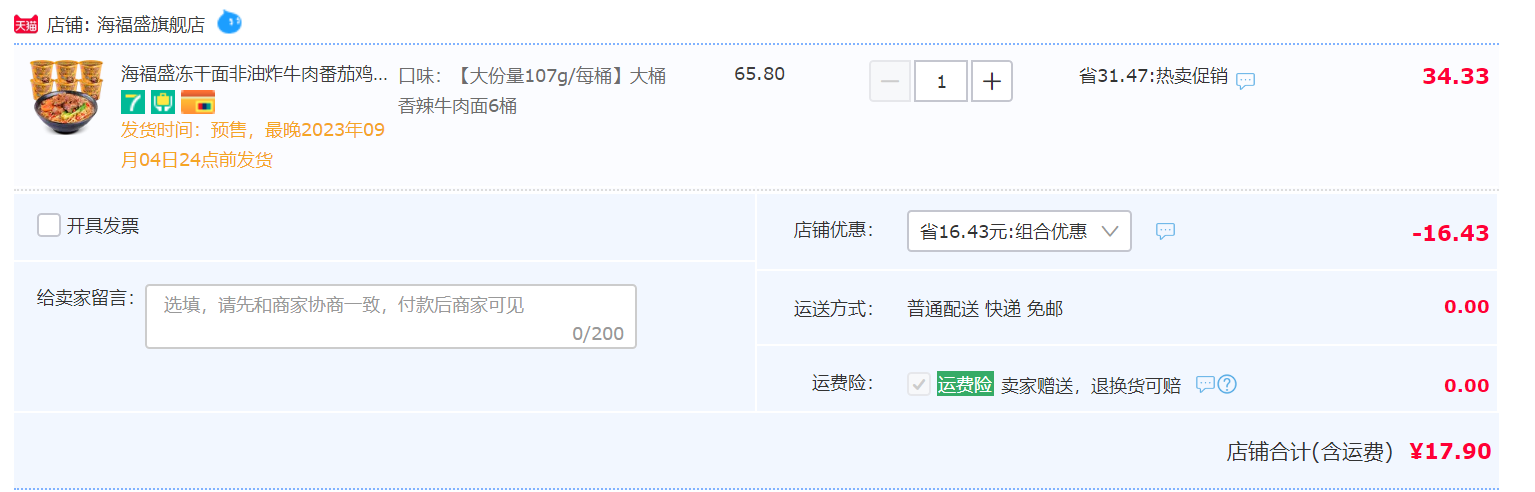Decrease quantity with the minus button
The image size is (1535, 492).
point(890,81)
